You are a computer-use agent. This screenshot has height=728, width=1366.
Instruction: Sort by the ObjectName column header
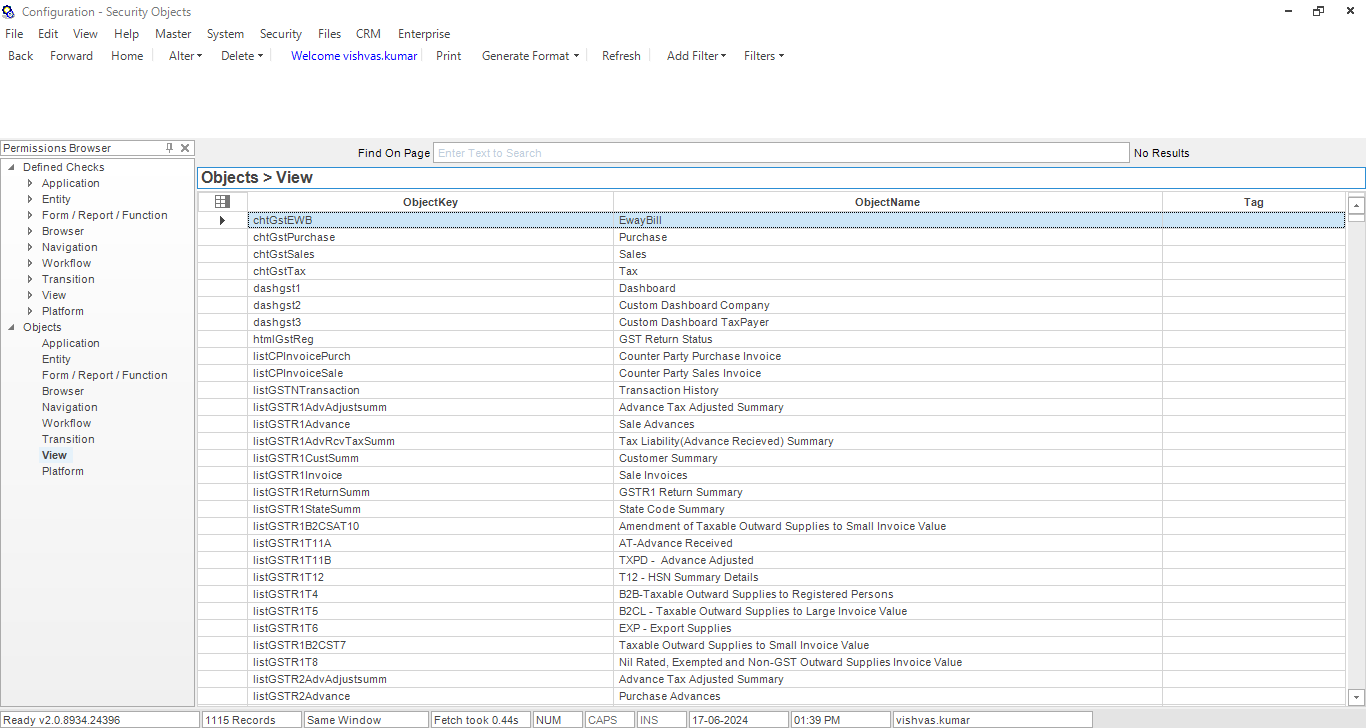[887, 202]
